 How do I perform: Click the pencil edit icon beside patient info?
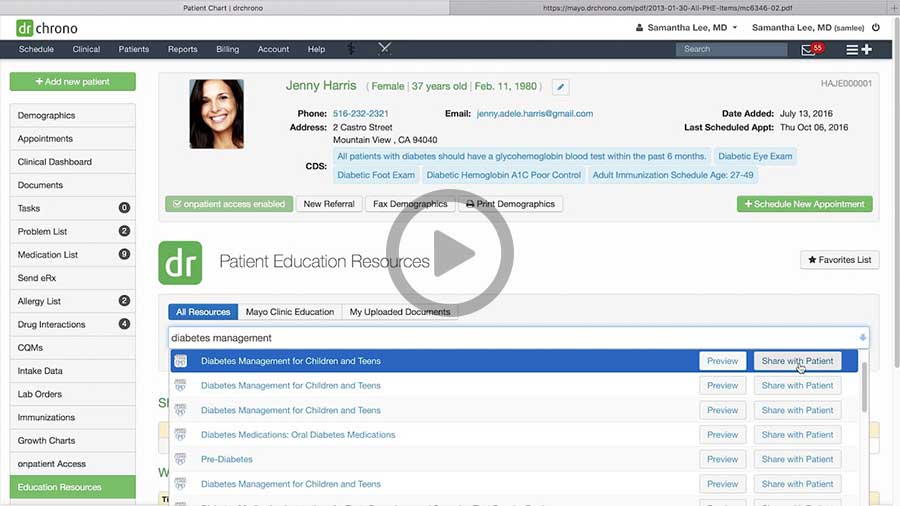tap(560, 88)
